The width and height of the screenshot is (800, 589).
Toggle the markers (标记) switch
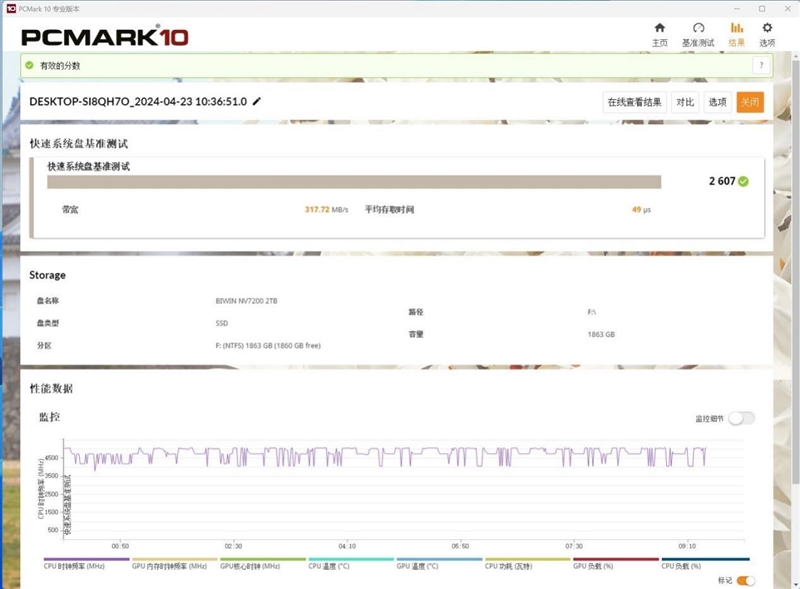tap(745, 581)
